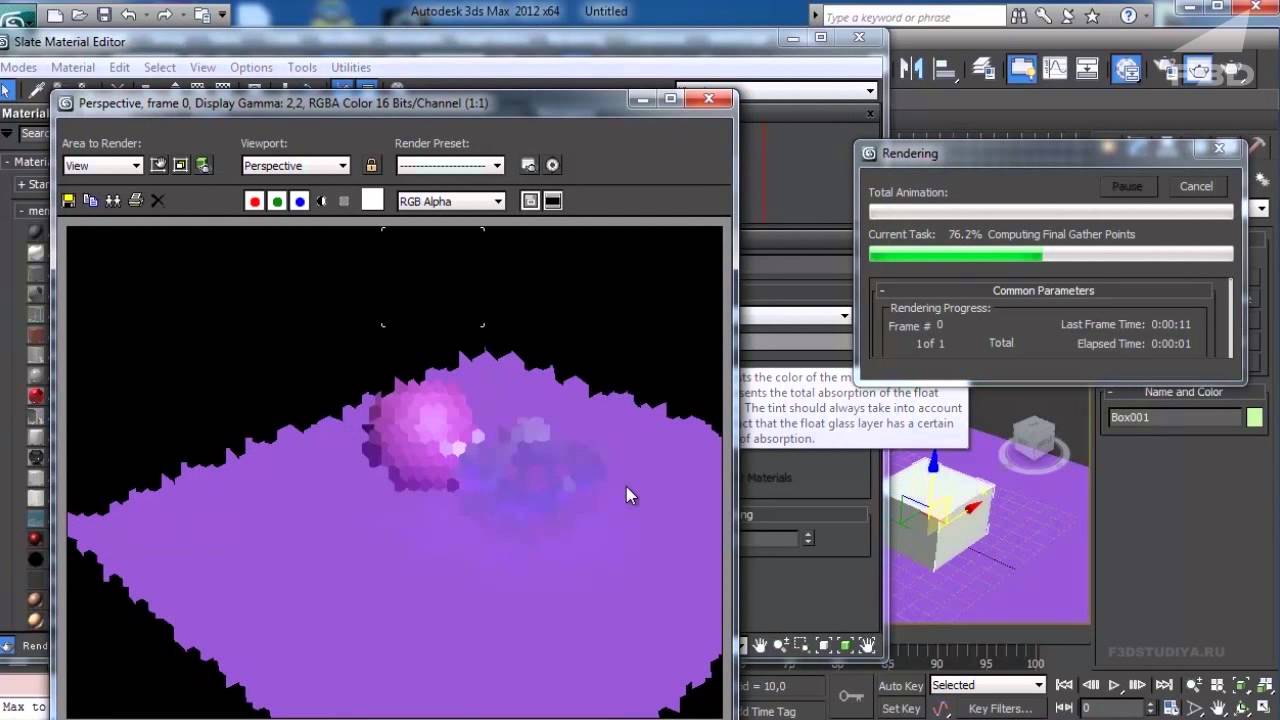Click the star favorites icon in title bar
This screenshot has height=720, width=1280.
point(1092,16)
